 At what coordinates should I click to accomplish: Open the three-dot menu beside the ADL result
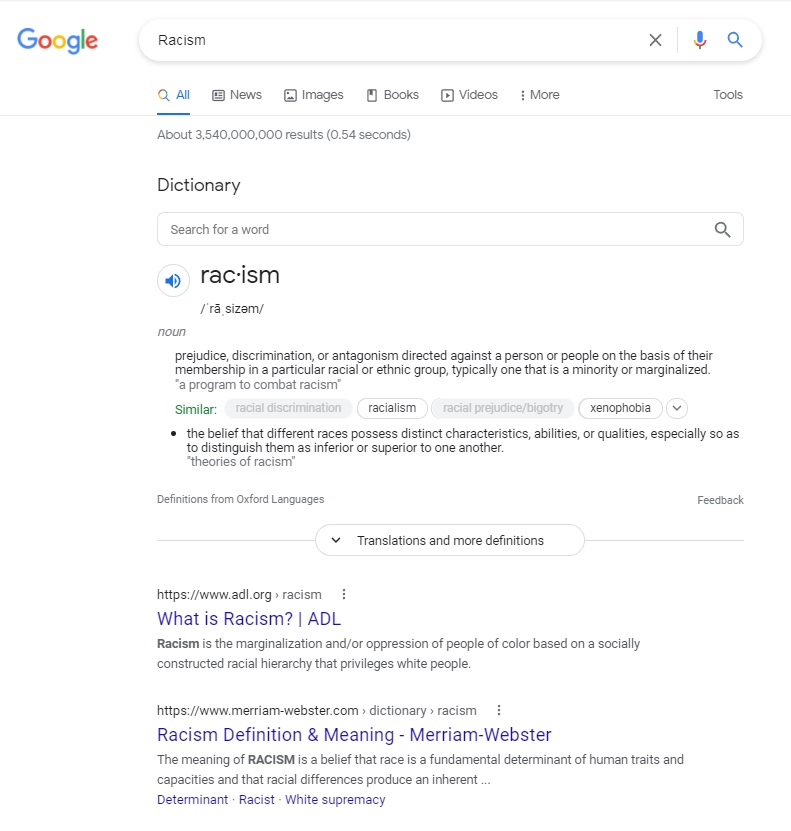[x=344, y=594]
